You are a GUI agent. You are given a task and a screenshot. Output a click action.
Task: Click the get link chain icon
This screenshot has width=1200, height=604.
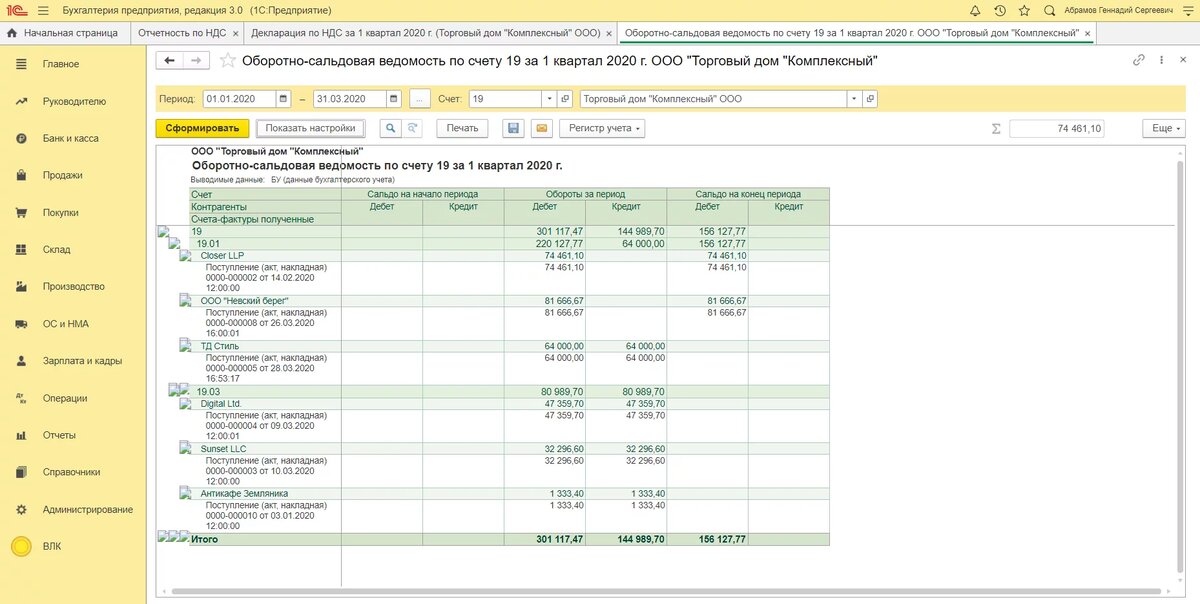pos(1138,60)
